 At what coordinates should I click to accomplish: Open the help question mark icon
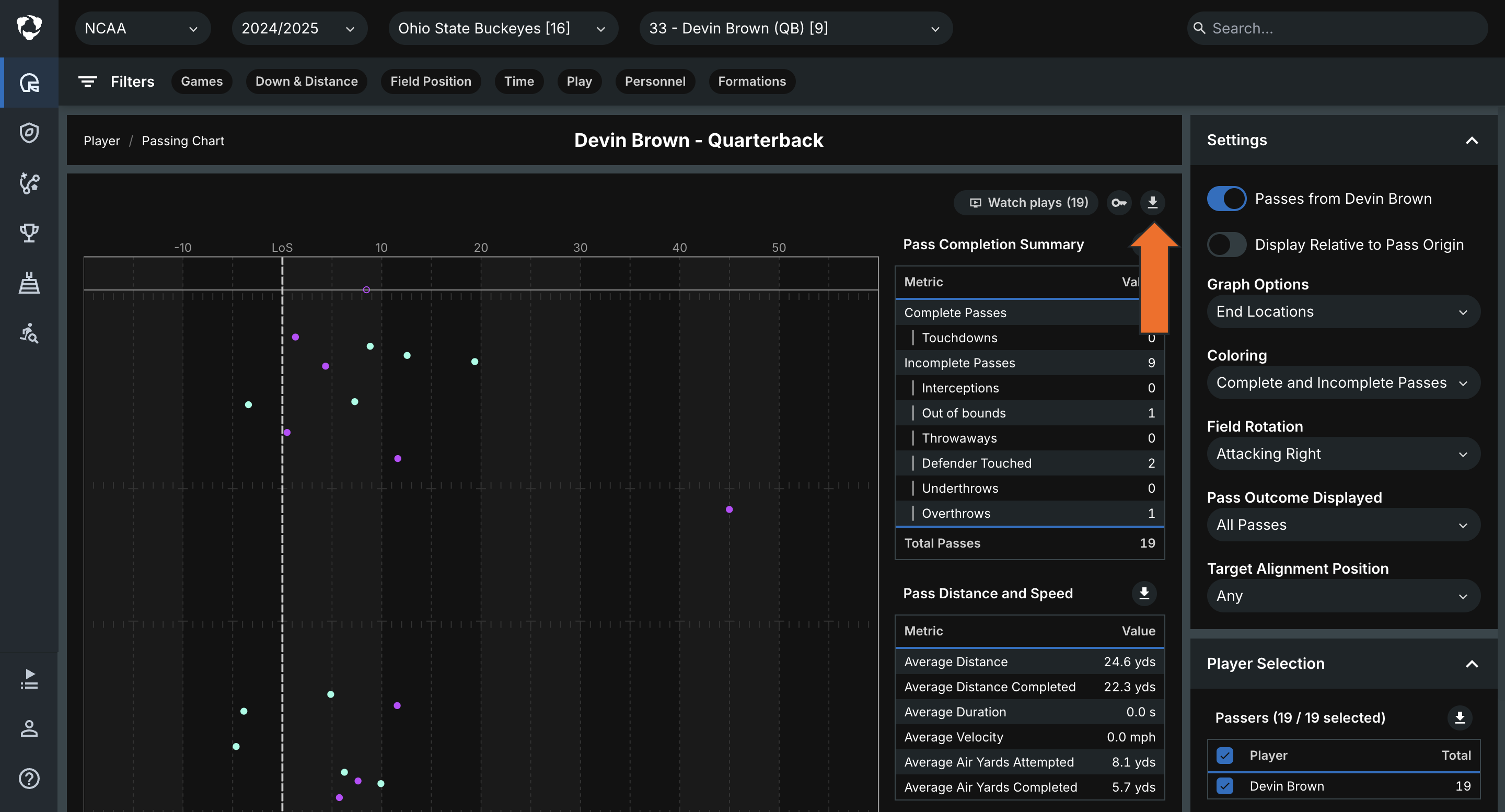tap(29, 778)
